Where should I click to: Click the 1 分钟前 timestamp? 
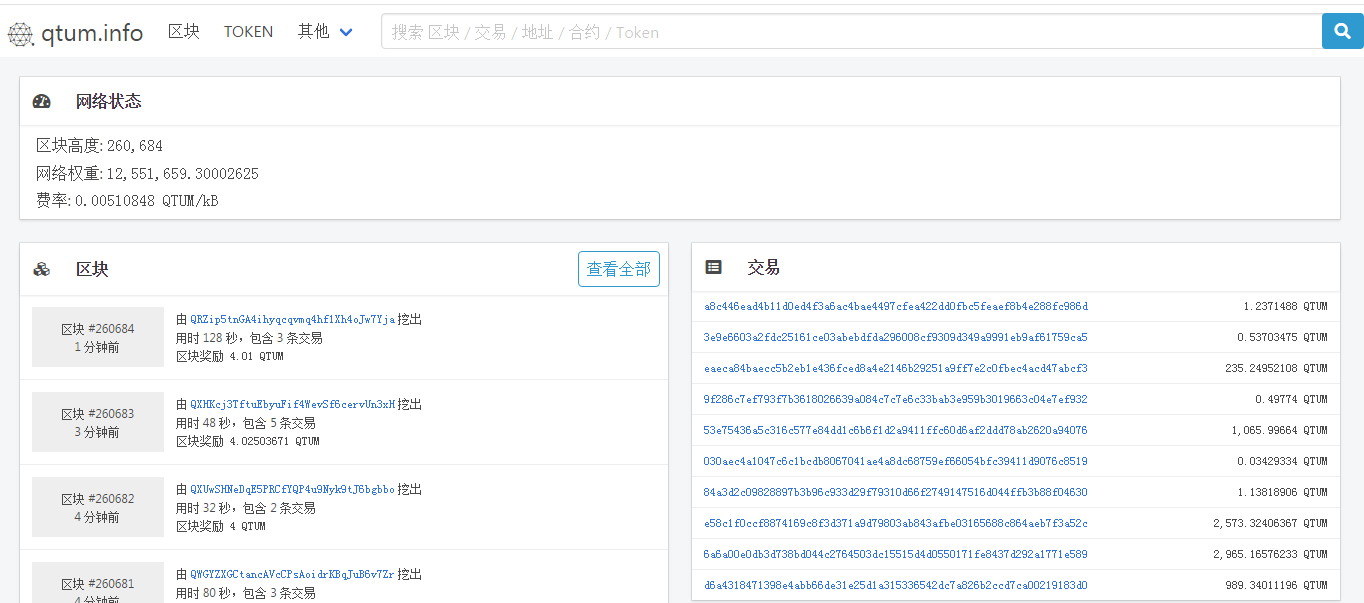pos(97,347)
